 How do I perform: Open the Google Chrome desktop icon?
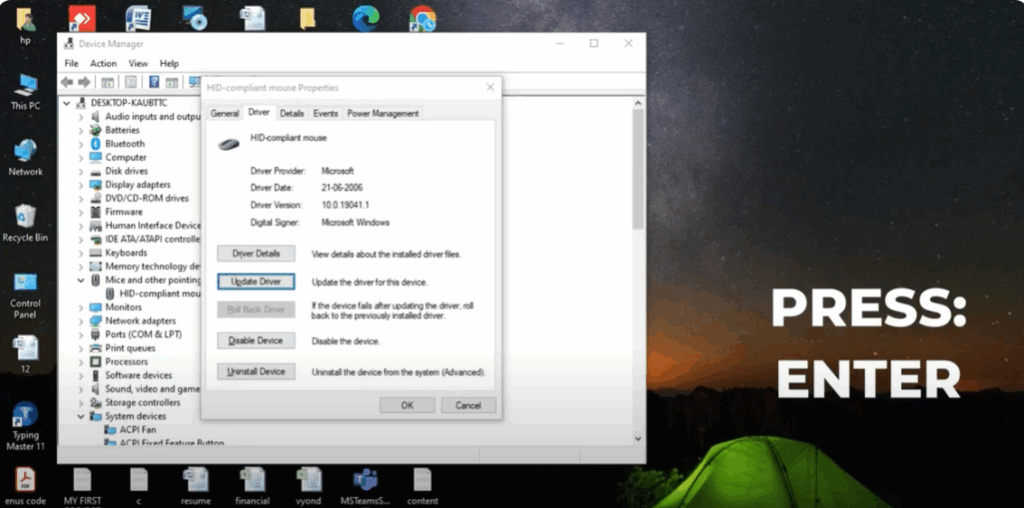[x=422, y=18]
